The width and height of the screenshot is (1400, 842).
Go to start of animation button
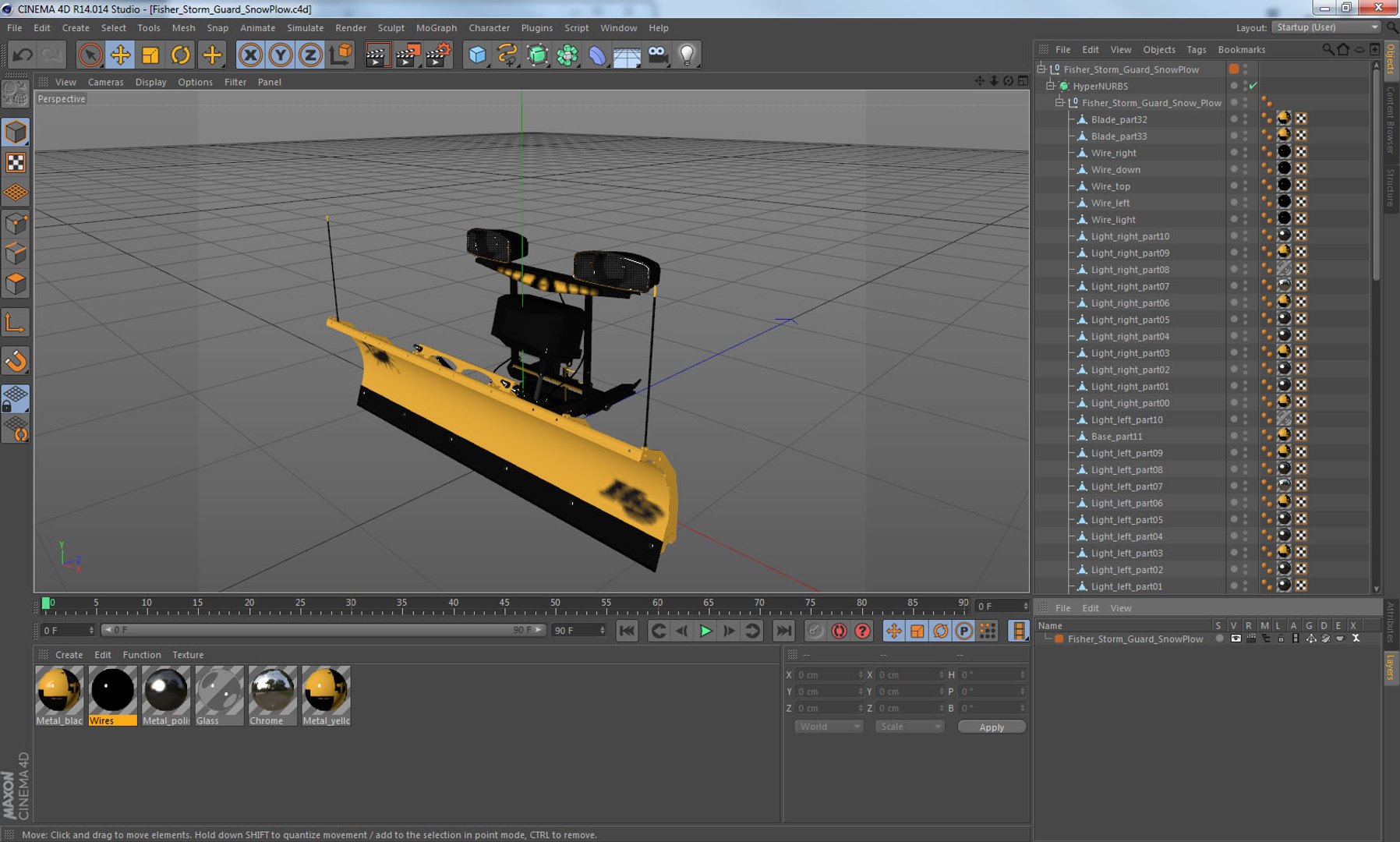[627, 631]
